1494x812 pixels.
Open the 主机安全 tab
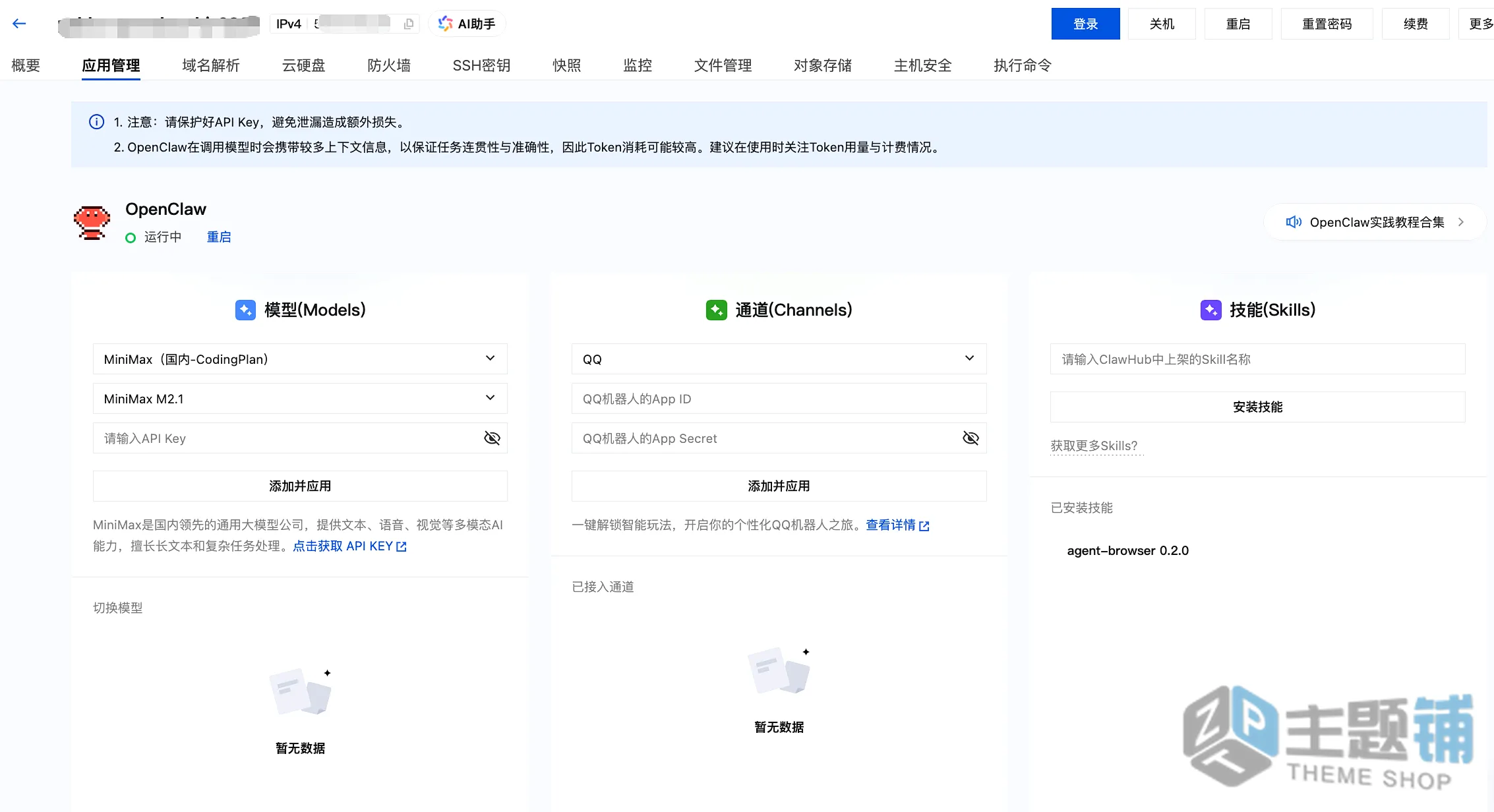[923, 65]
